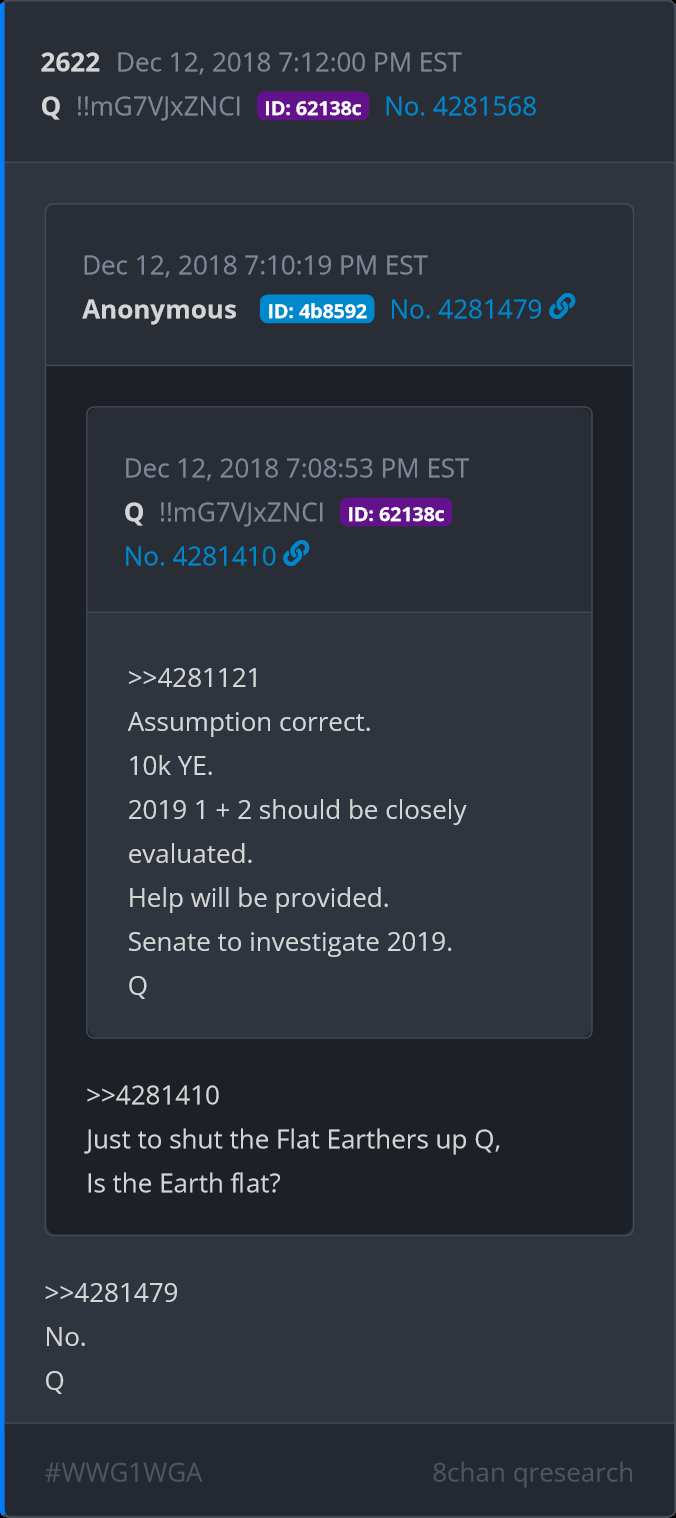Click the chain link icon beside No. 4281410
The height and width of the screenshot is (1518, 676).
click(x=296, y=554)
